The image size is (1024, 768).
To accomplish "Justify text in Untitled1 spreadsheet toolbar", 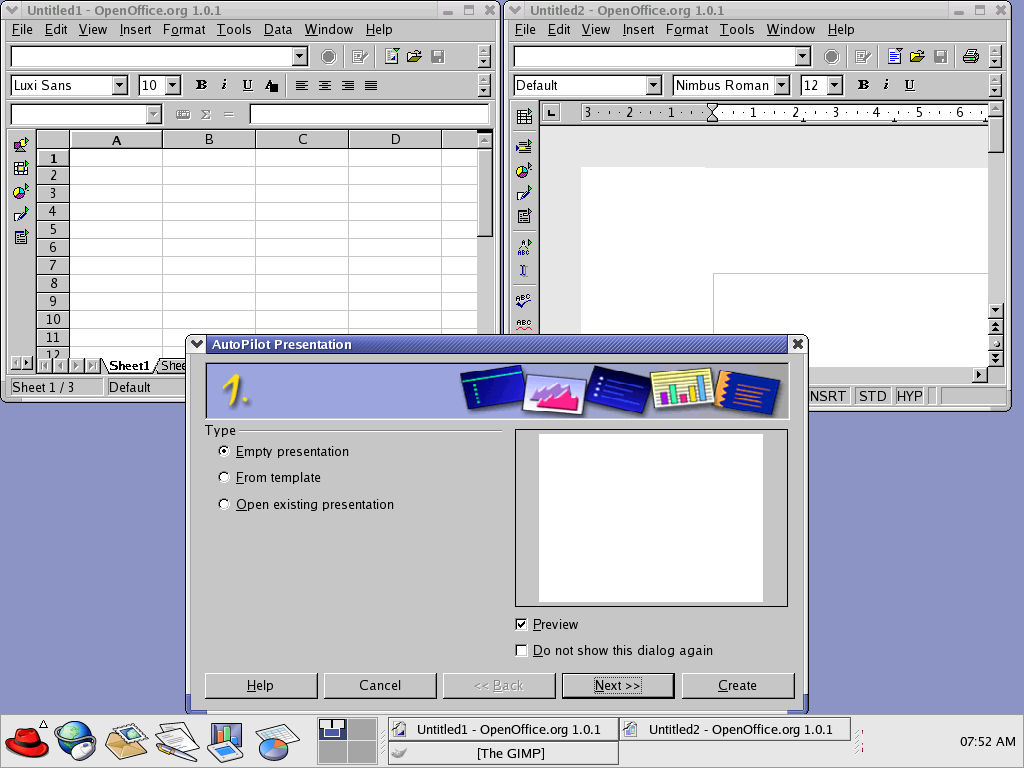I will [x=371, y=85].
